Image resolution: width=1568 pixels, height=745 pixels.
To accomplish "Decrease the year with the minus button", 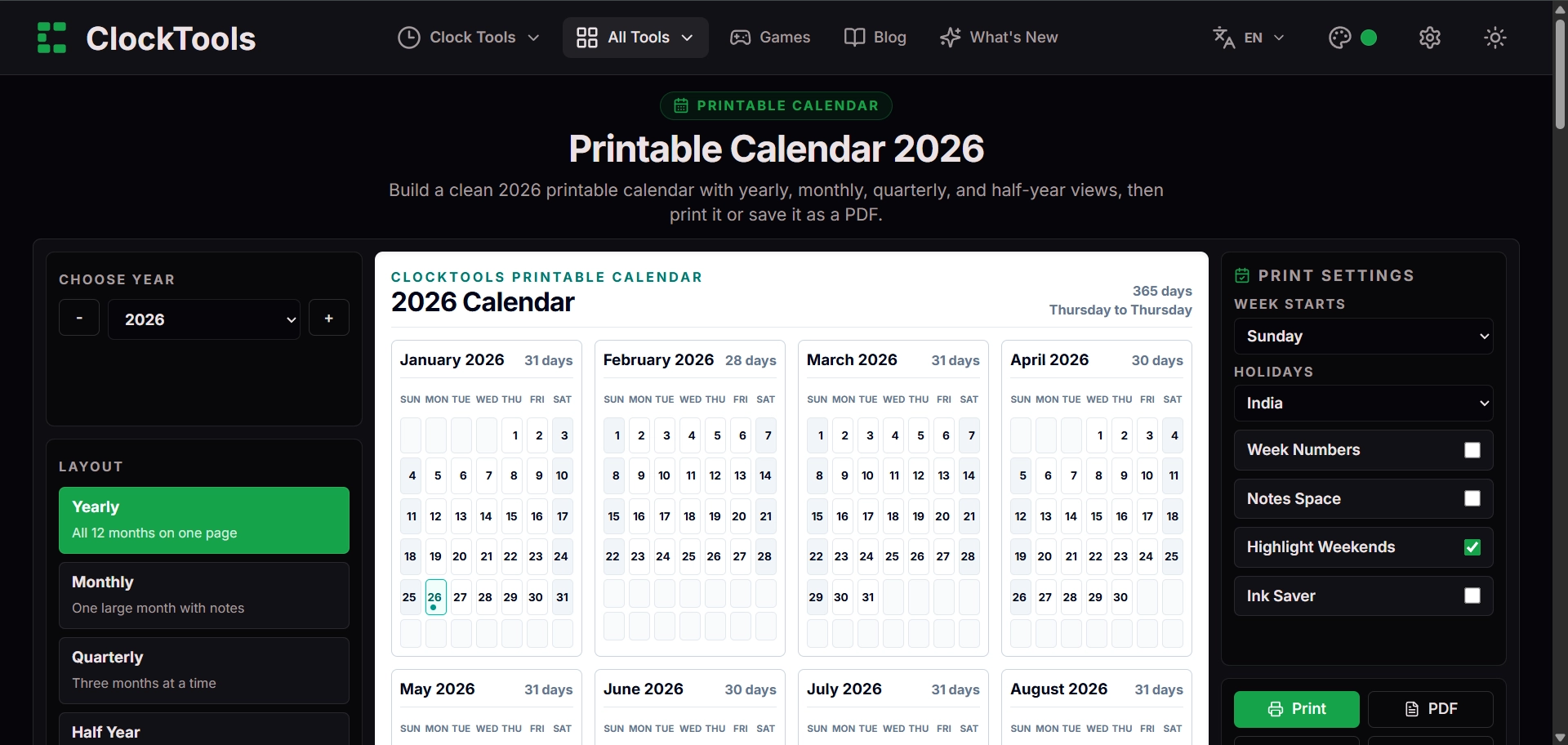I will click(79, 318).
